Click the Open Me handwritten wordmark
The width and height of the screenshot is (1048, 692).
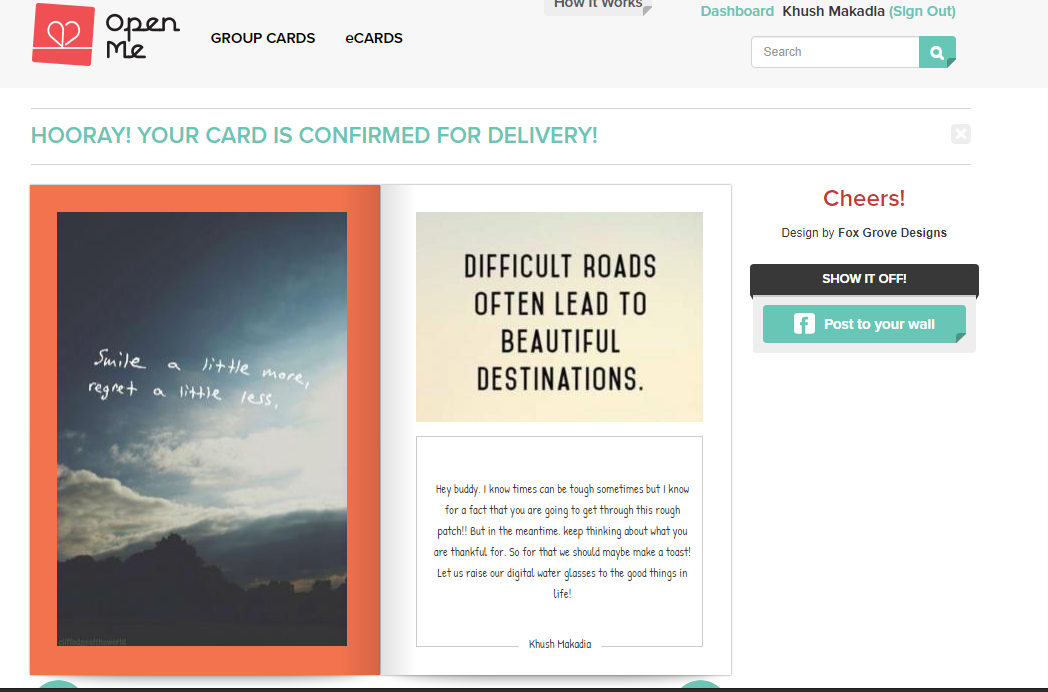coord(142,35)
